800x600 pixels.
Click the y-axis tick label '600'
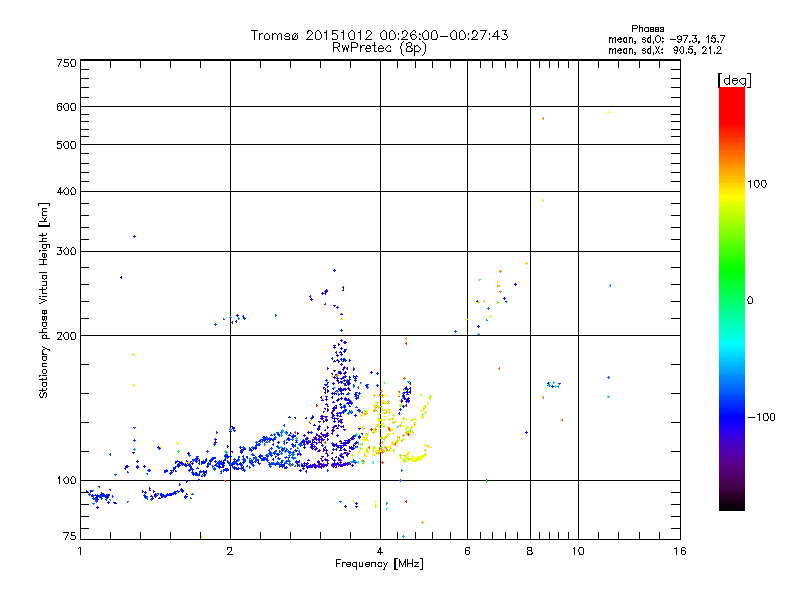click(66, 107)
